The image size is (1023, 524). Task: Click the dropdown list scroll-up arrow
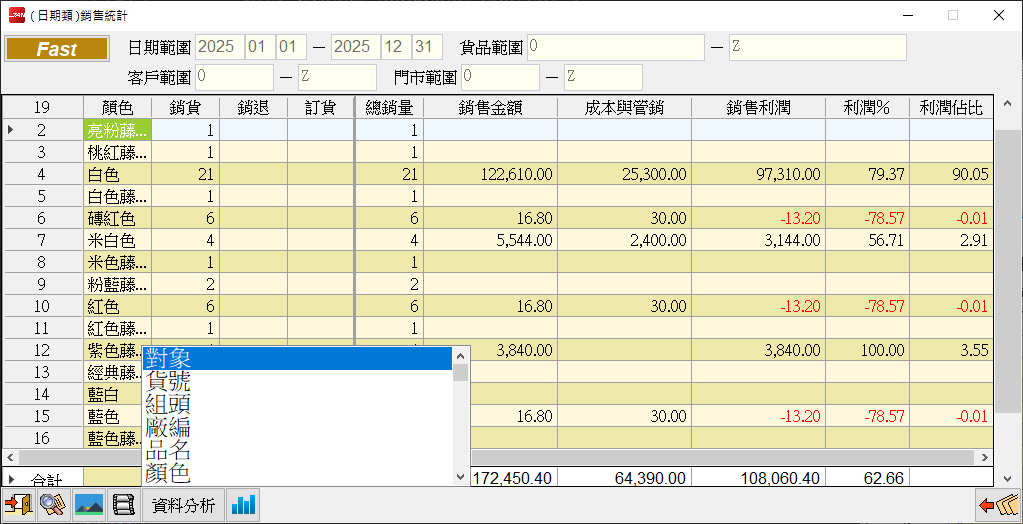click(x=461, y=356)
